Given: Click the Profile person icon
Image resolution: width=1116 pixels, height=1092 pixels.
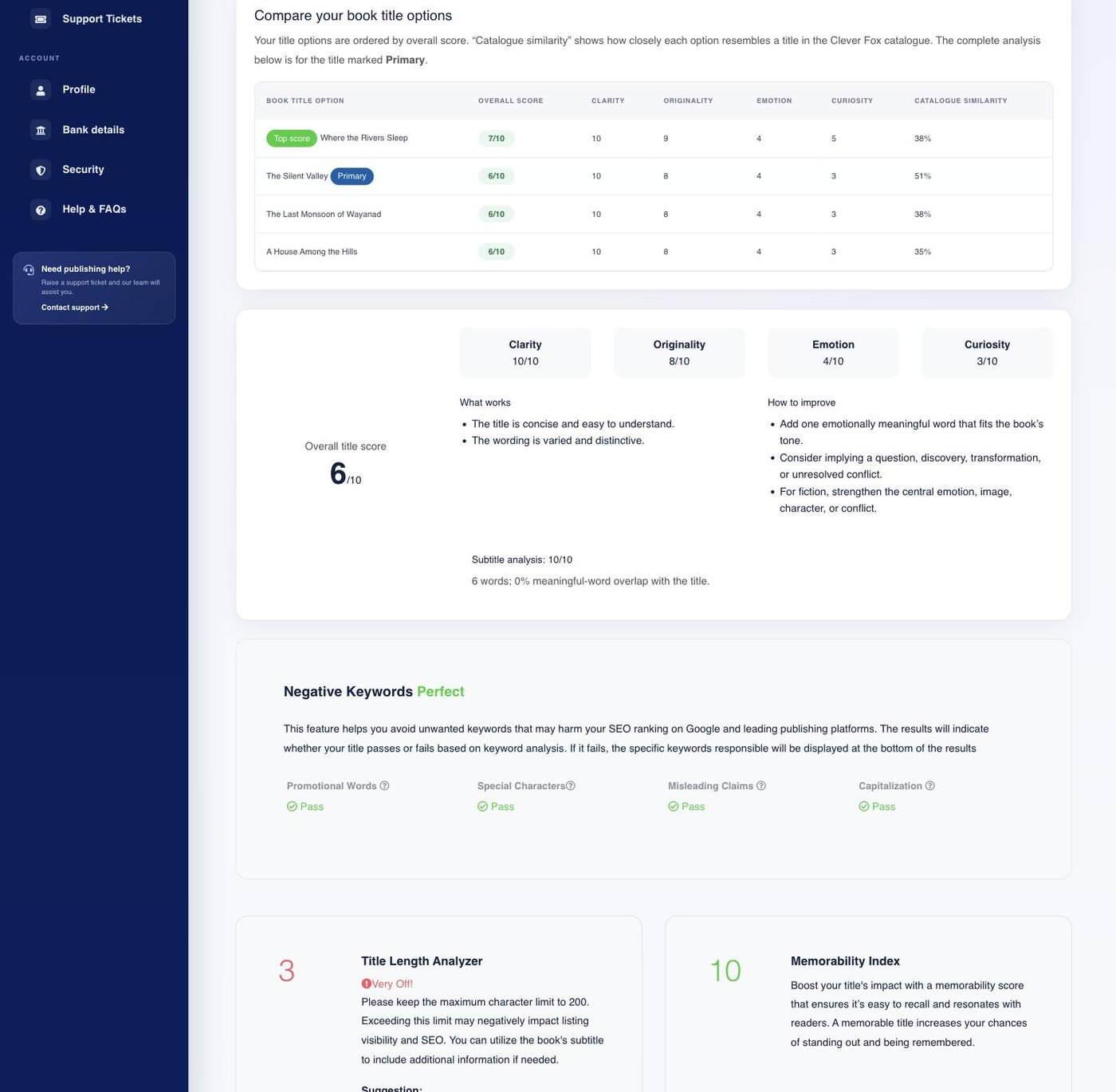Looking at the screenshot, I should tap(41, 90).
